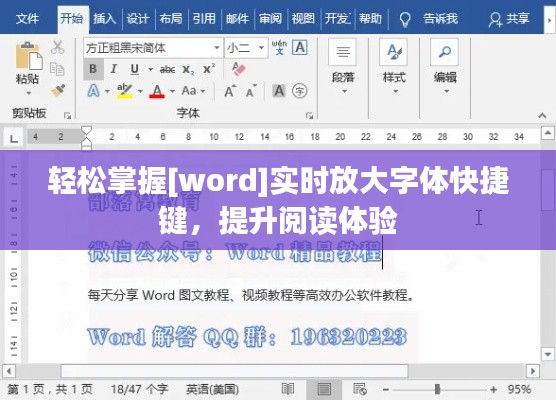Viewport: 556px width, 400px height.
Task: Click the zoom slider handle in status bar
Action: [x=438, y=389]
